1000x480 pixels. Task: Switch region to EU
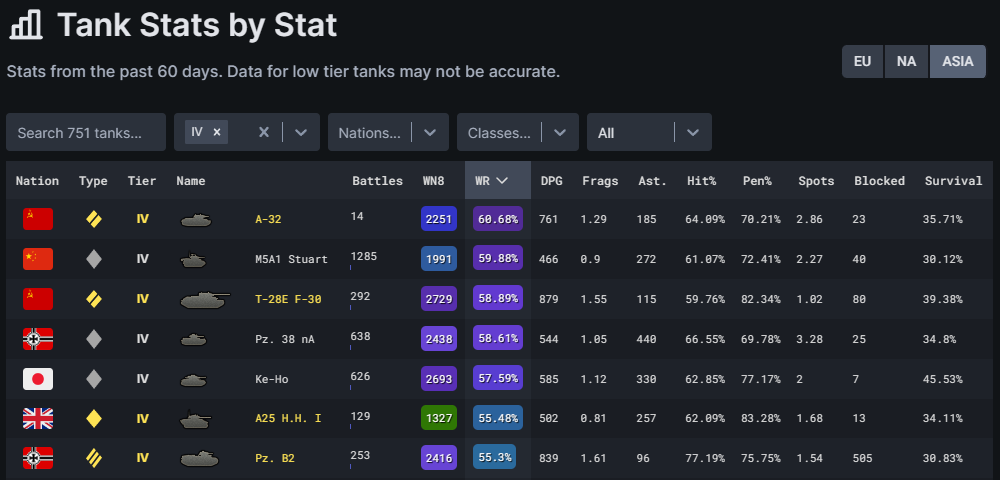point(862,61)
